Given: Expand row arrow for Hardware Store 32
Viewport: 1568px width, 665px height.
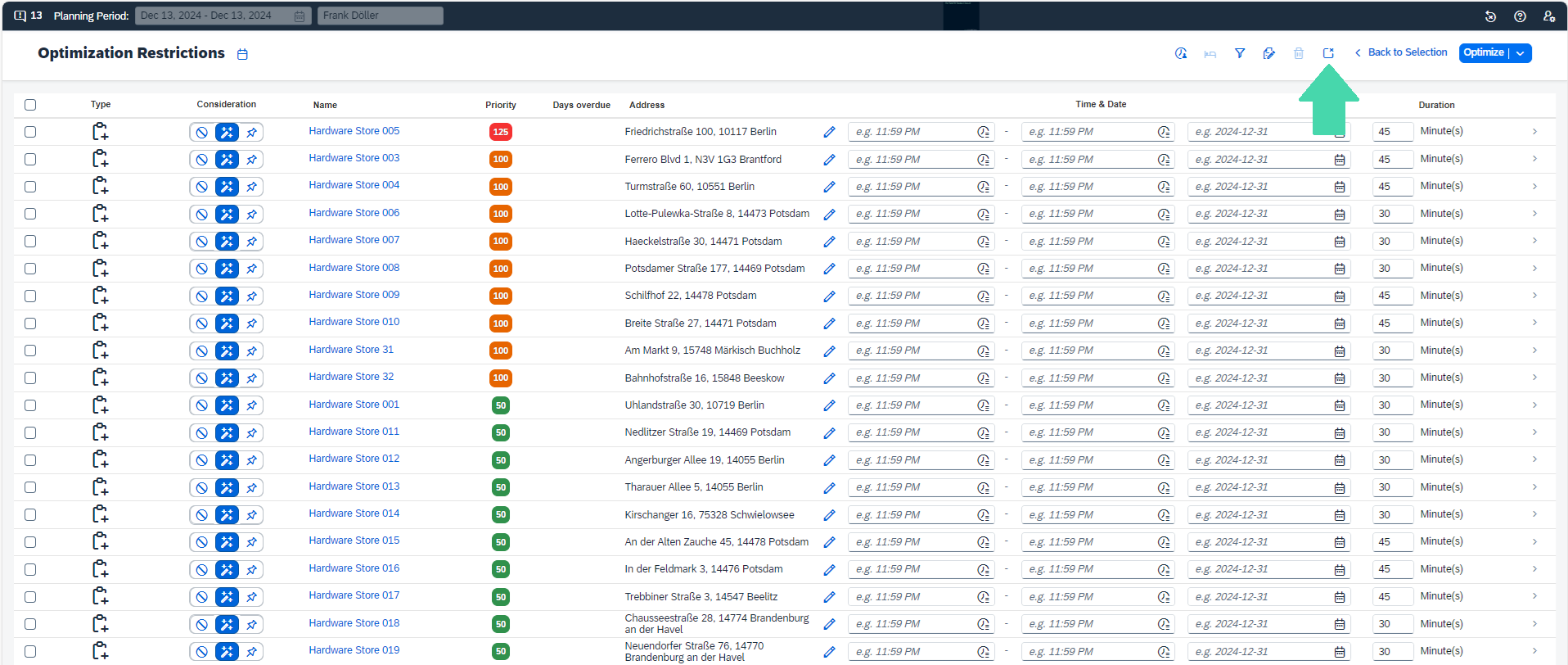Looking at the screenshot, I should click(1534, 378).
